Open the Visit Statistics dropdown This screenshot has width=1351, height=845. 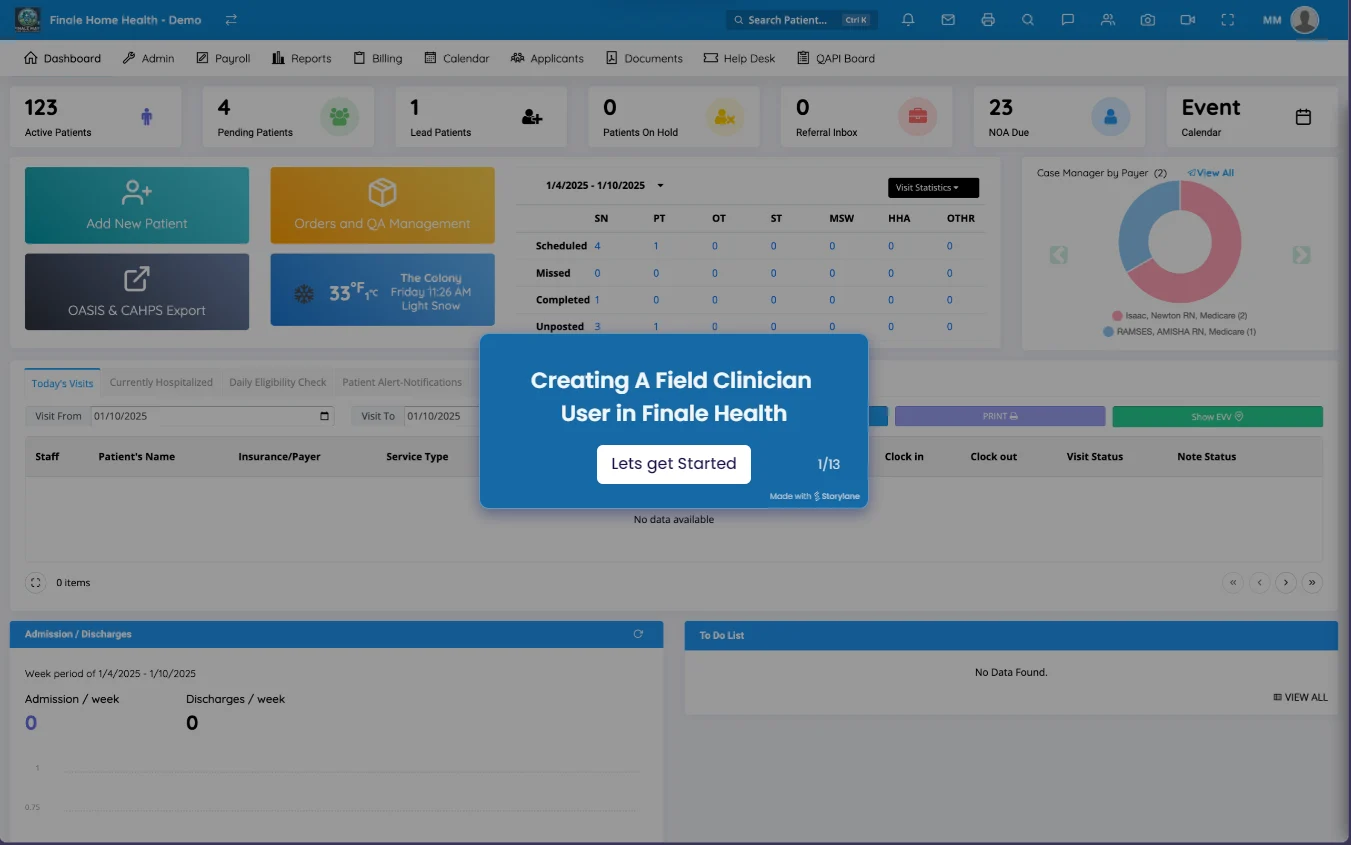[933, 188]
